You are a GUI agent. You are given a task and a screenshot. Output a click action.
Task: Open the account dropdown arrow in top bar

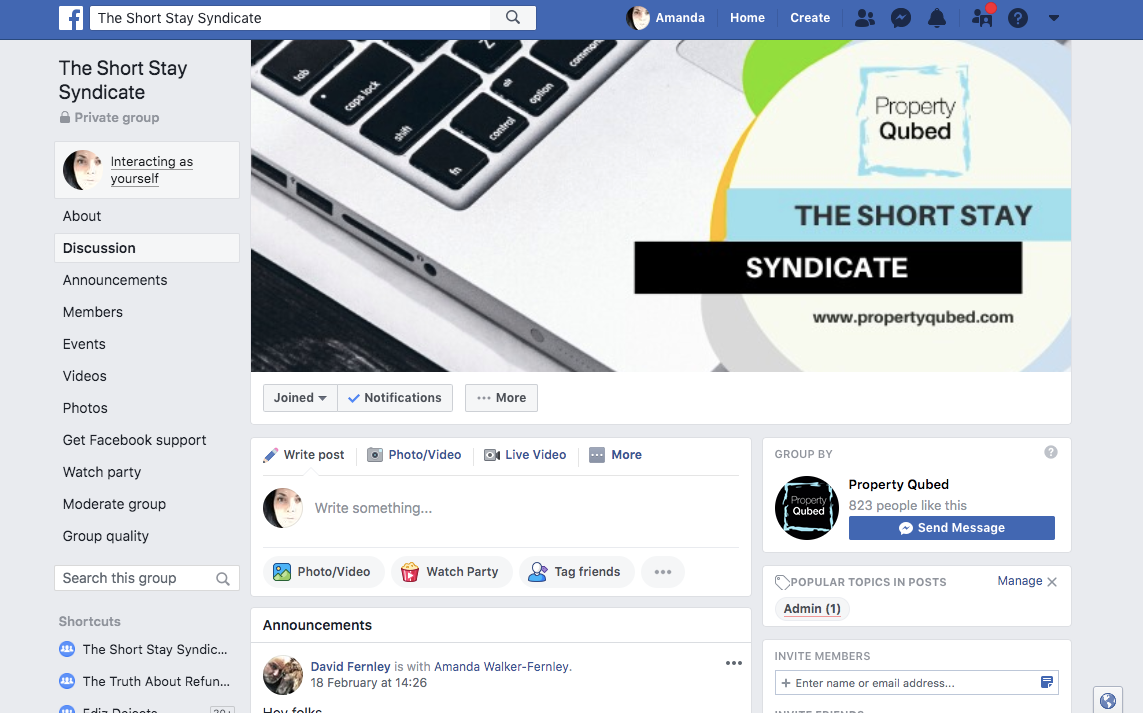click(x=1053, y=18)
